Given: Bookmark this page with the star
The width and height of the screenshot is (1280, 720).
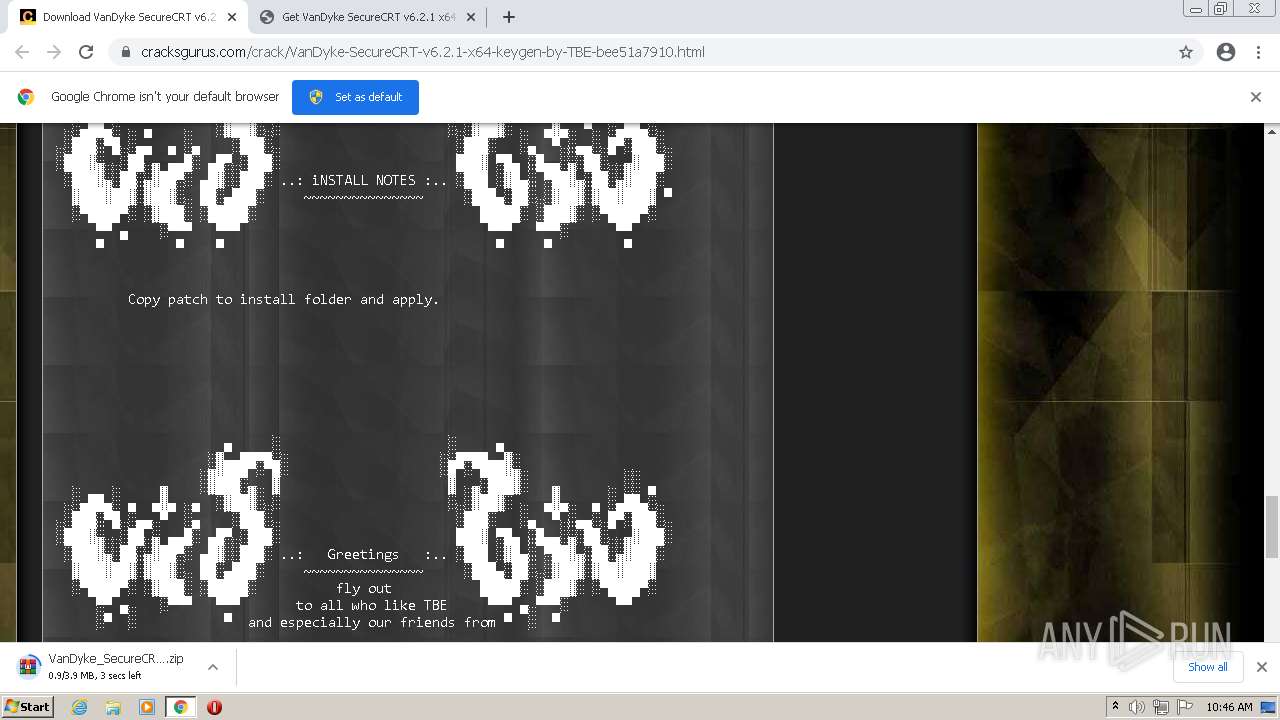Looking at the screenshot, I should 1186,52.
